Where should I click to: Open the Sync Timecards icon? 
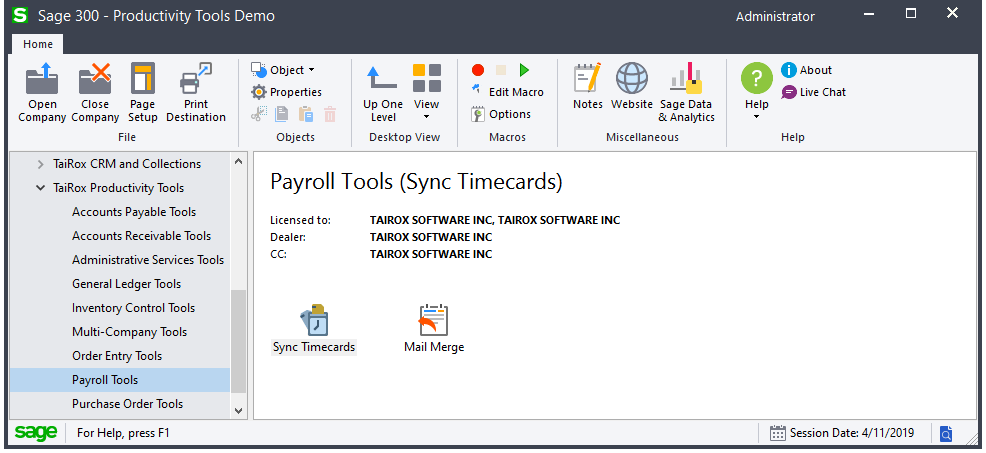pos(314,329)
